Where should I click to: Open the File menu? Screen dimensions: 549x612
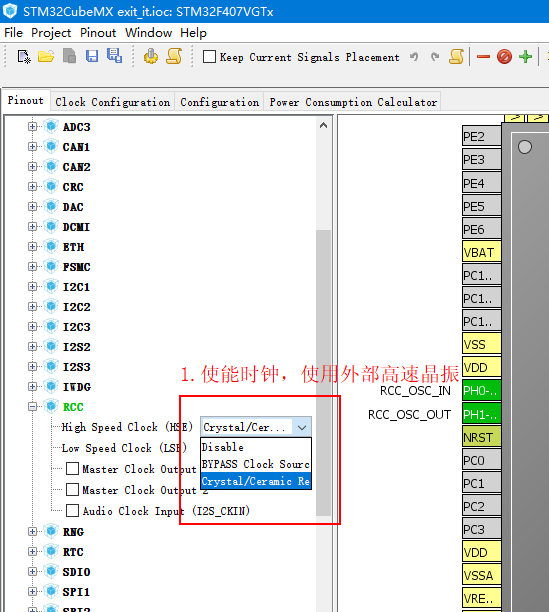[x=14, y=33]
